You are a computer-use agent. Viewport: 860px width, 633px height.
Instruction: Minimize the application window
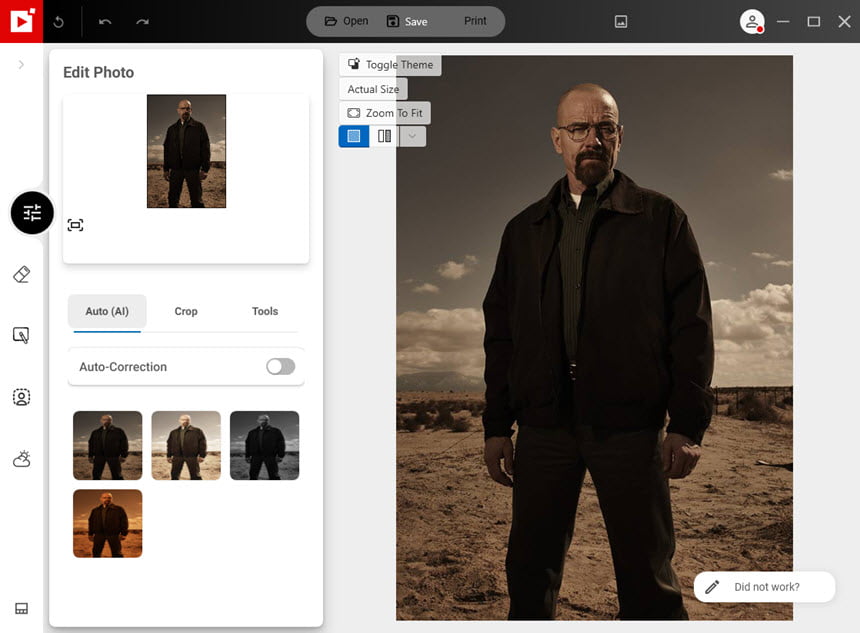tap(783, 21)
